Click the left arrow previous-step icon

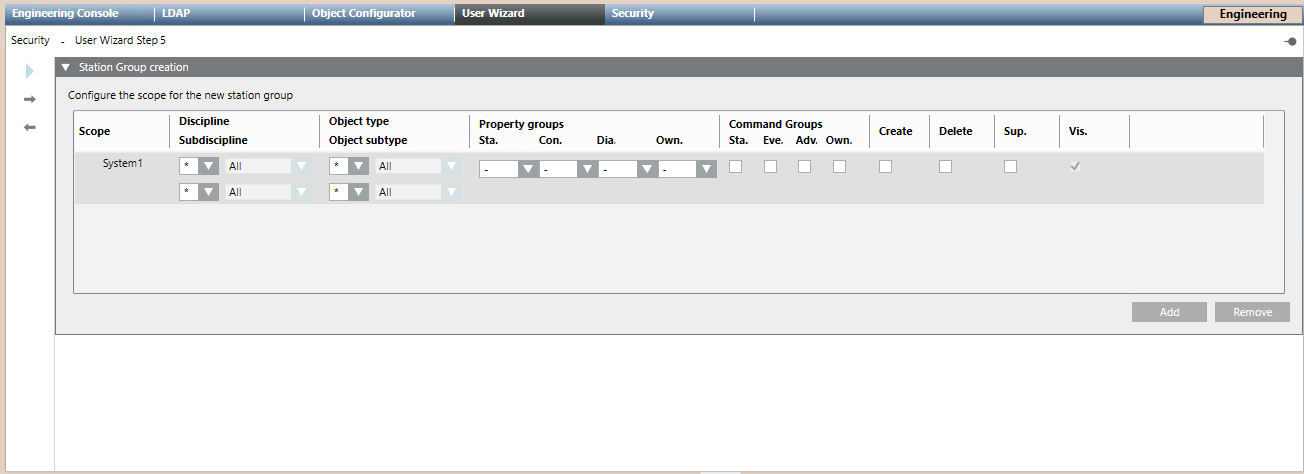pyautogui.click(x=30, y=127)
